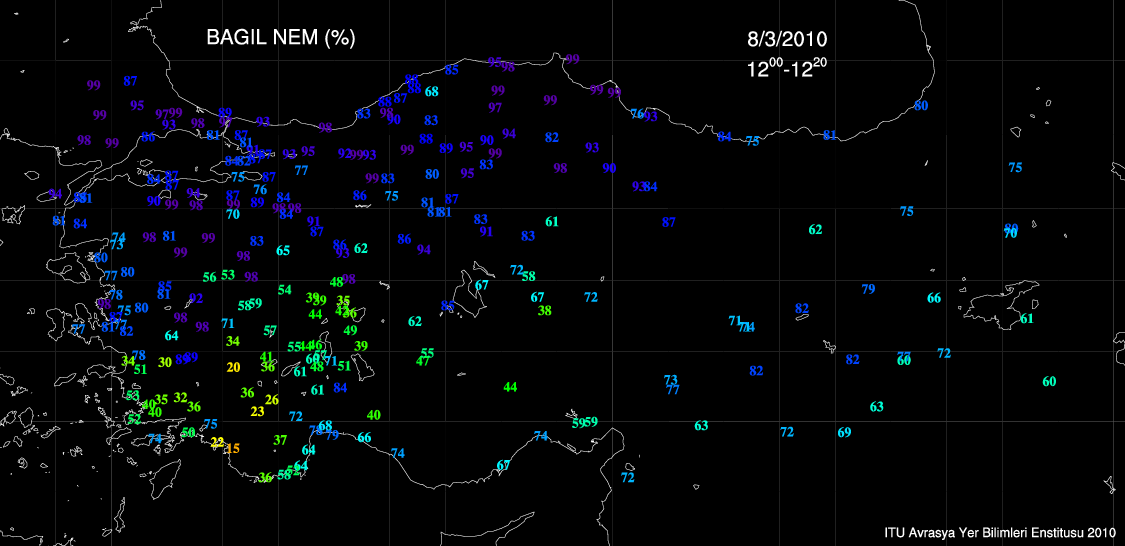Screen dimensions: 1125x546
Task: Click the green 38 humidity reading
Action: click(x=544, y=310)
